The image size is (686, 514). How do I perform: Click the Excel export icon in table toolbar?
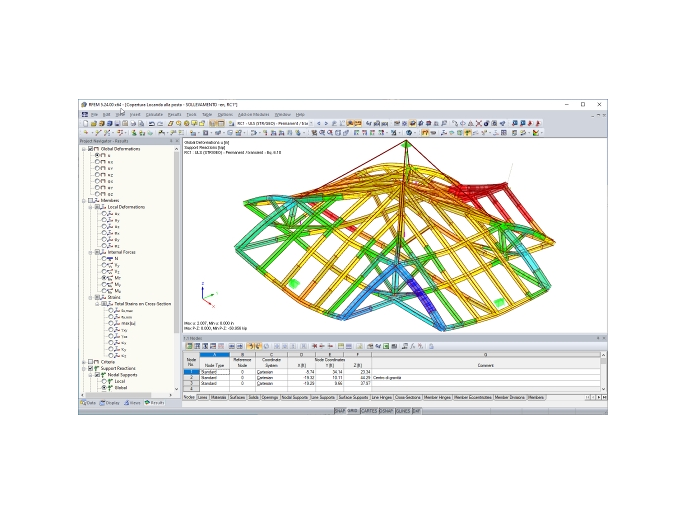386,346
